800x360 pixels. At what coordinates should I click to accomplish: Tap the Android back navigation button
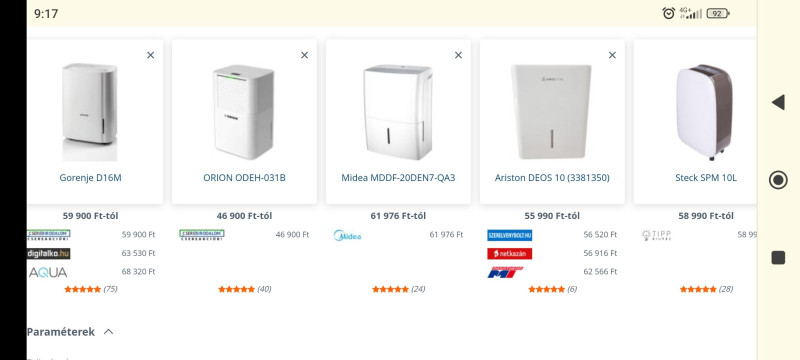click(x=778, y=102)
